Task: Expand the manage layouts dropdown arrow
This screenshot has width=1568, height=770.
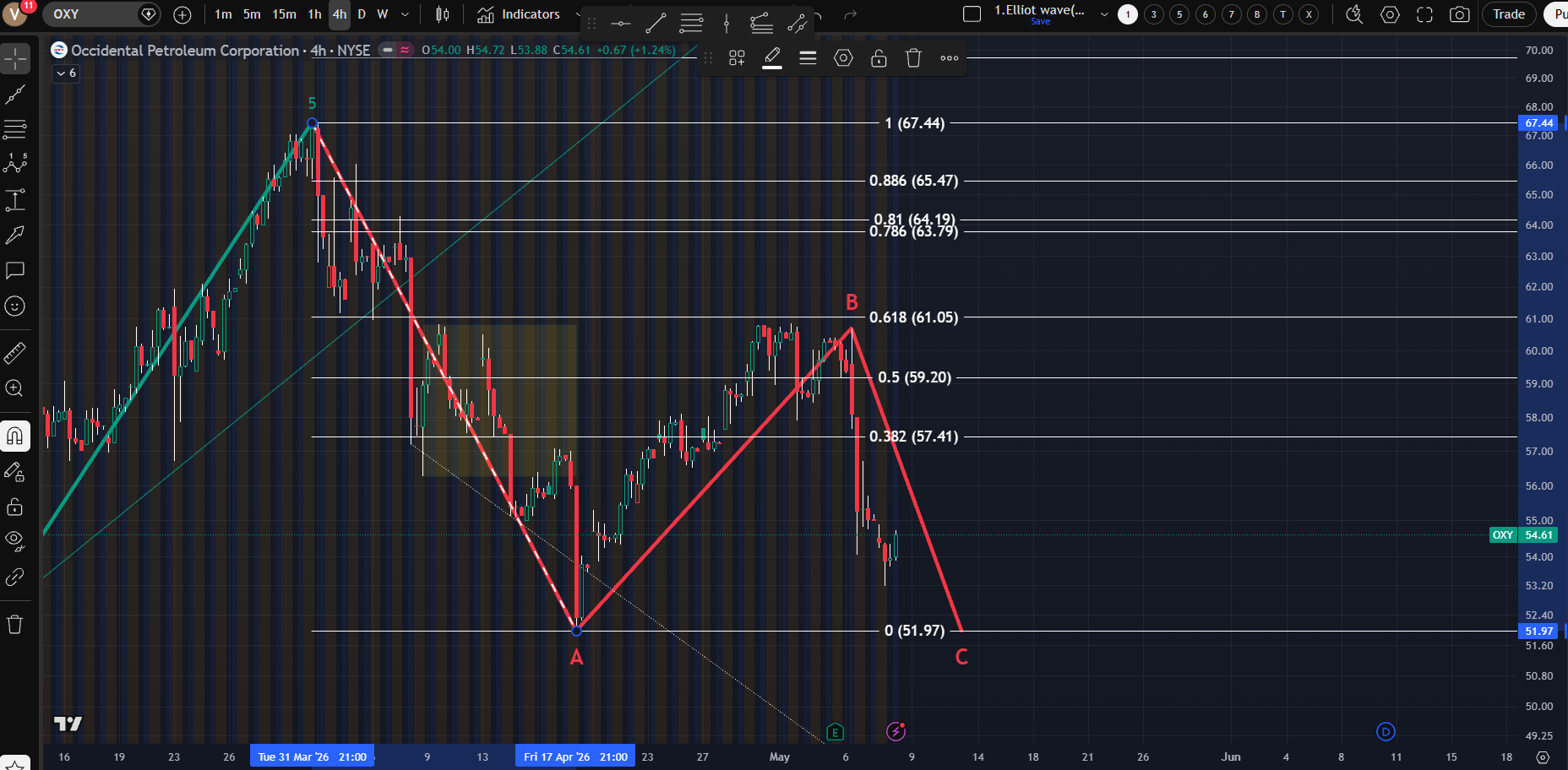Action: pyautogui.click(x=1103, y=14)
